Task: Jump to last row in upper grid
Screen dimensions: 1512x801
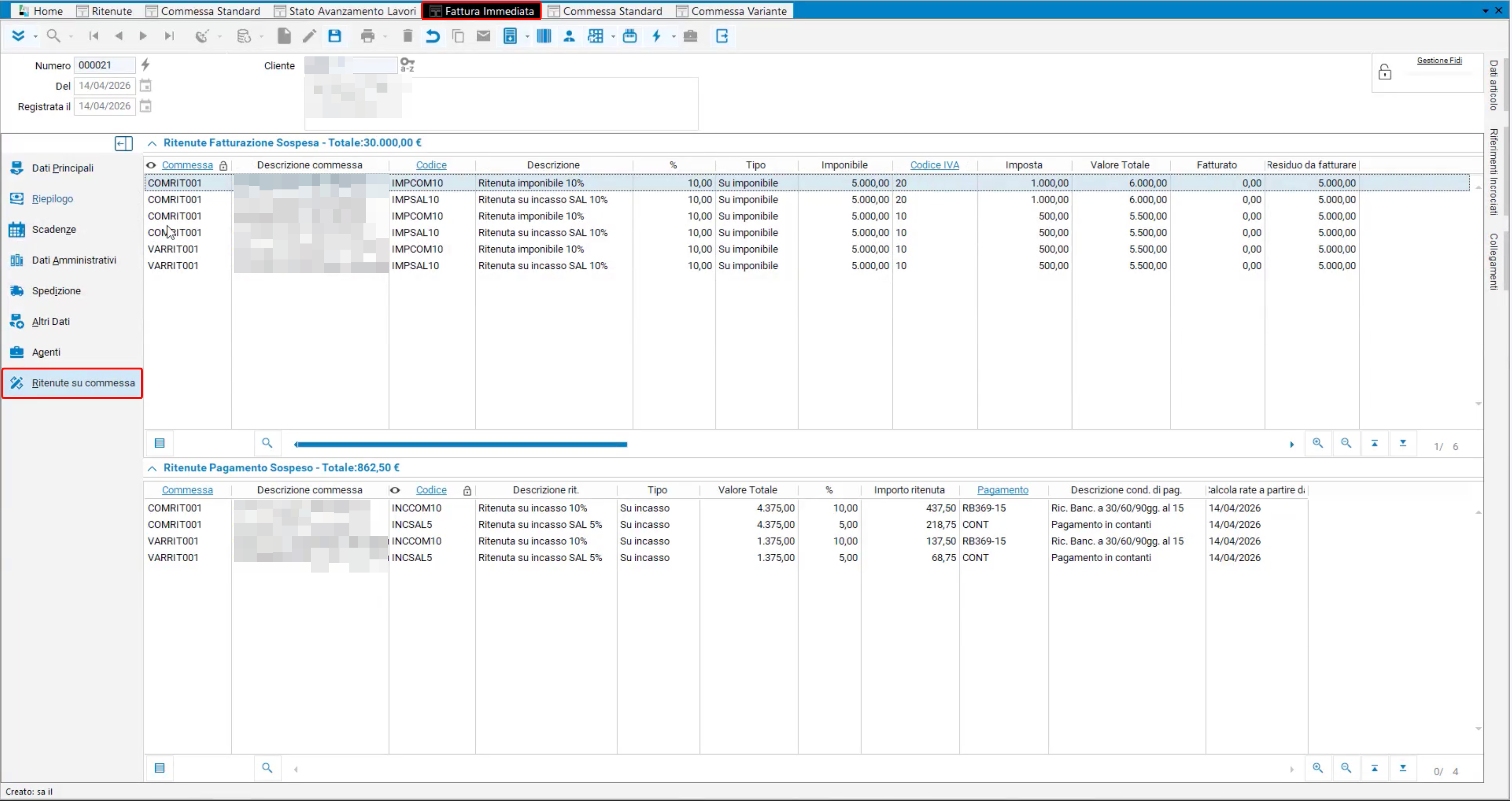Action: 1403,444
